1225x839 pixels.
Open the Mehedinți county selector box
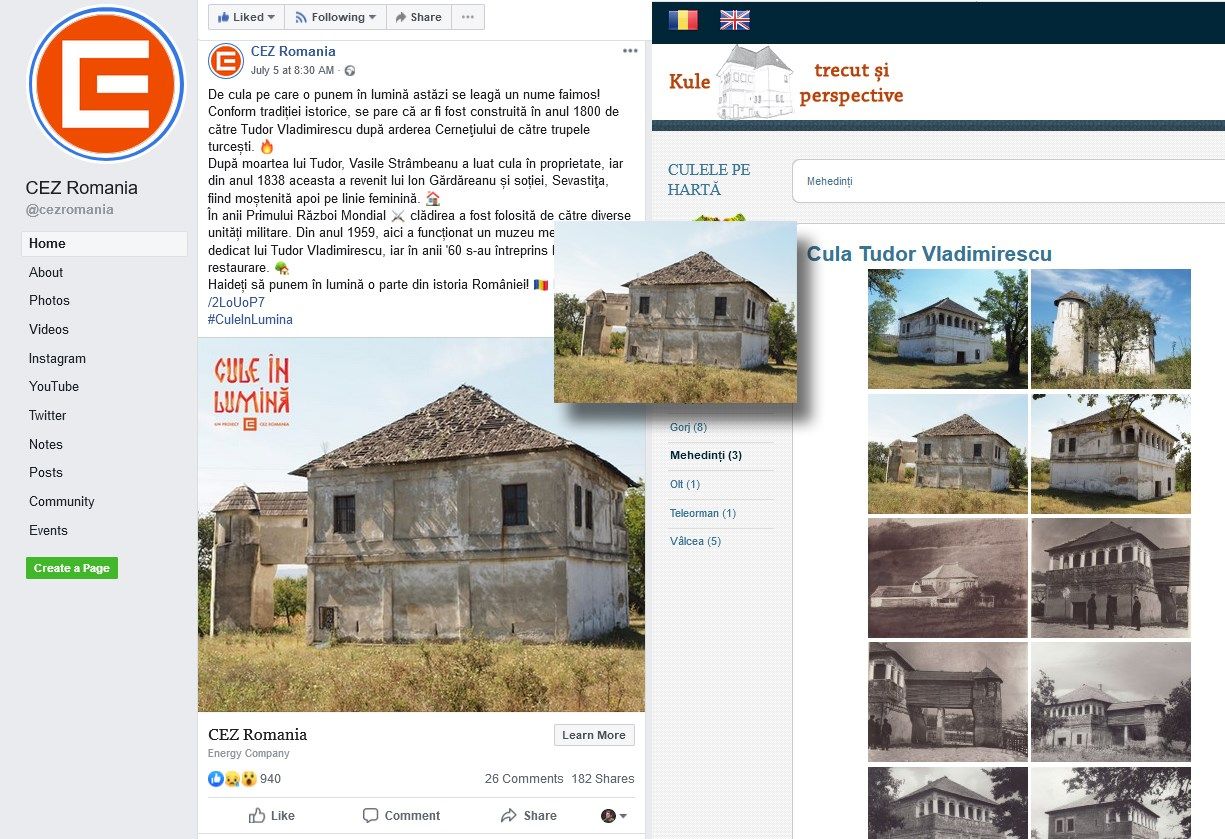[1008, 182]
